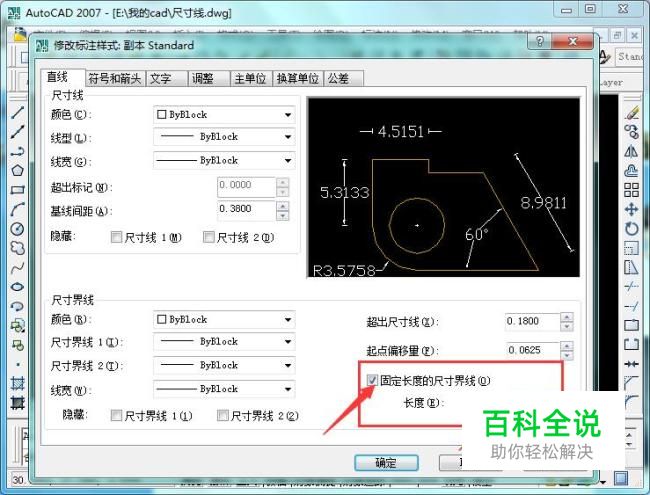Image resolution: width=650 pixels, height=495 pixels.
Task: Click the Move tool
Action: (631, 209)
